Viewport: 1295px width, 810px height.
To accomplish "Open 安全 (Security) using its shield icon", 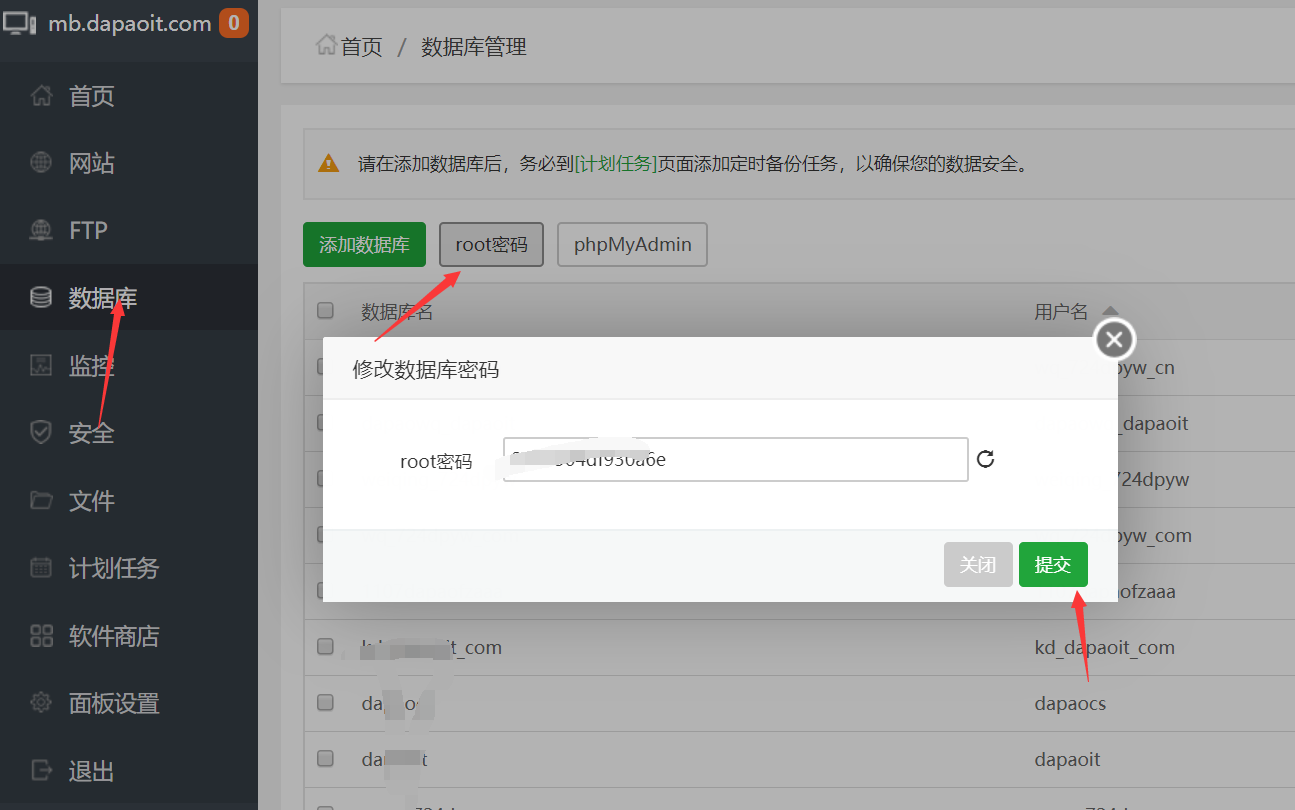I will tap(40, 432).
